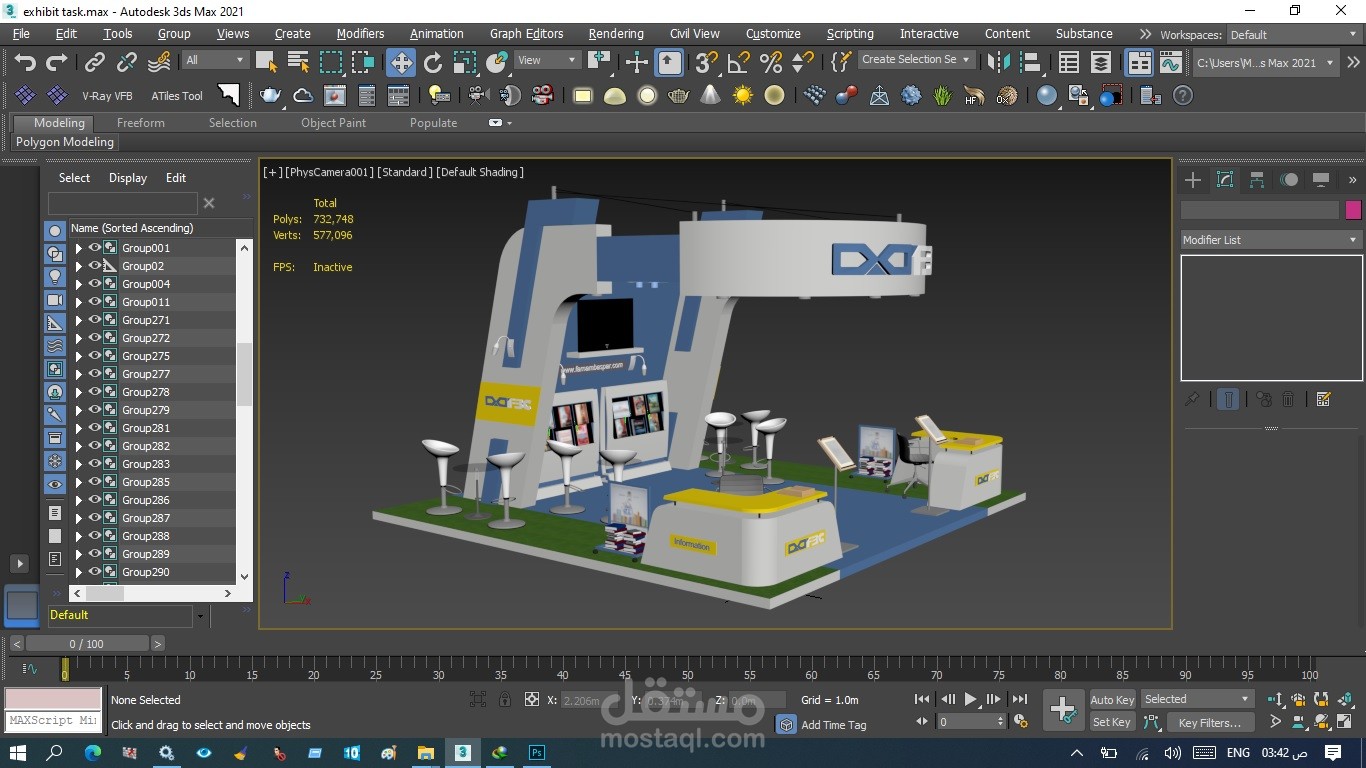Switch to the Freeform ribbon tab
The image size is (1366, 768).
[141, 123]
